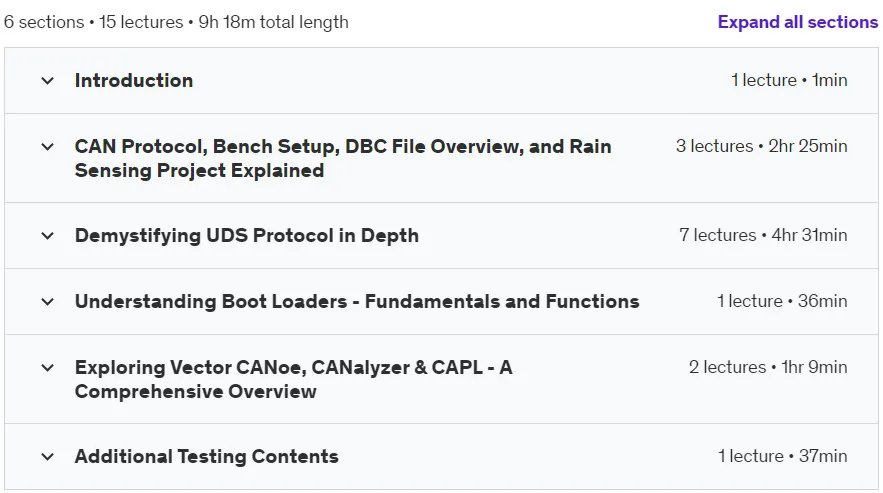Select the Introduction section title

pyautogui.click(x=134, y=81)
